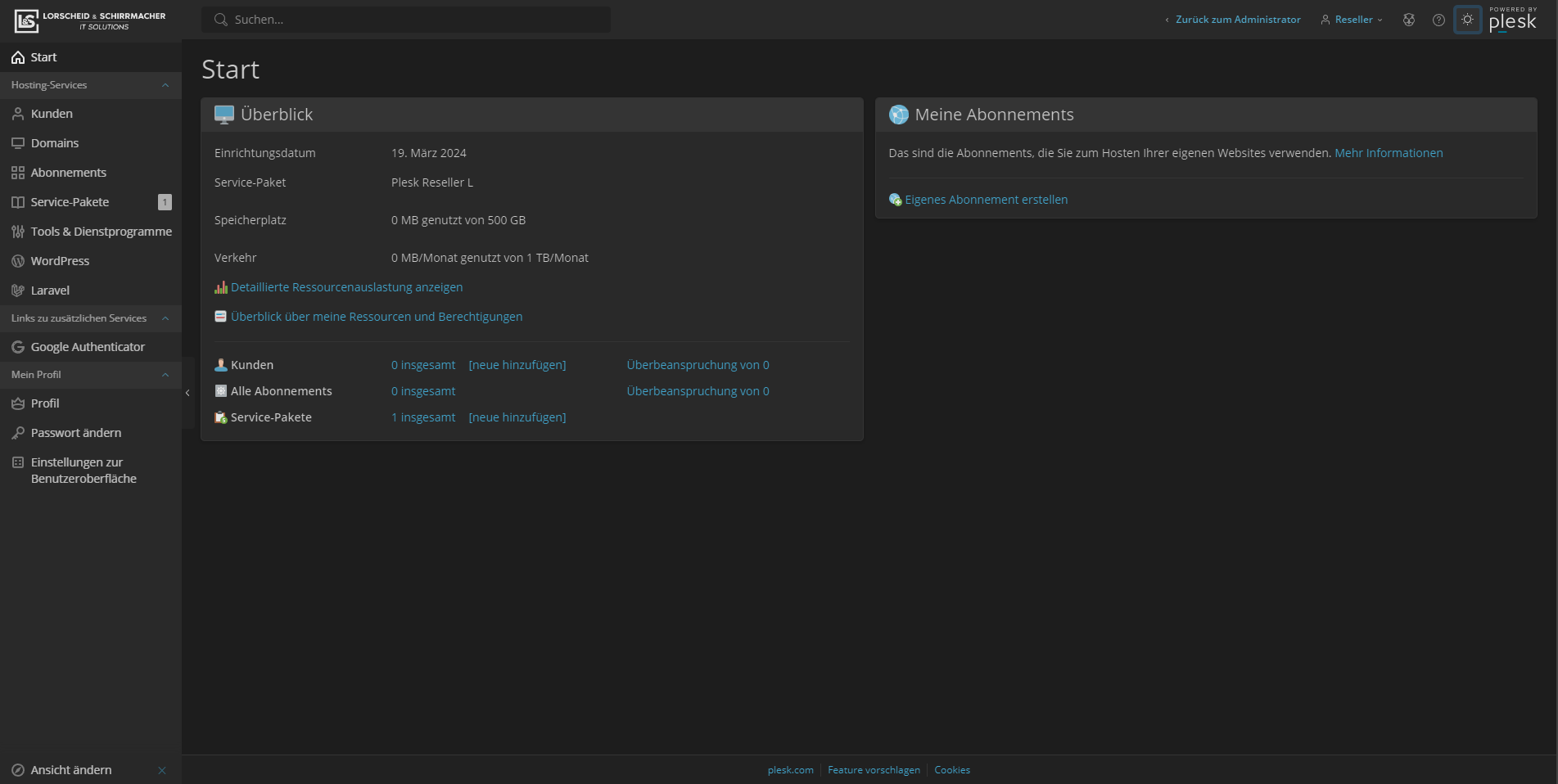Open Google Authenticator link in sidebar
This screenshot has width=1558, height=784.
[x=88, y=347]
